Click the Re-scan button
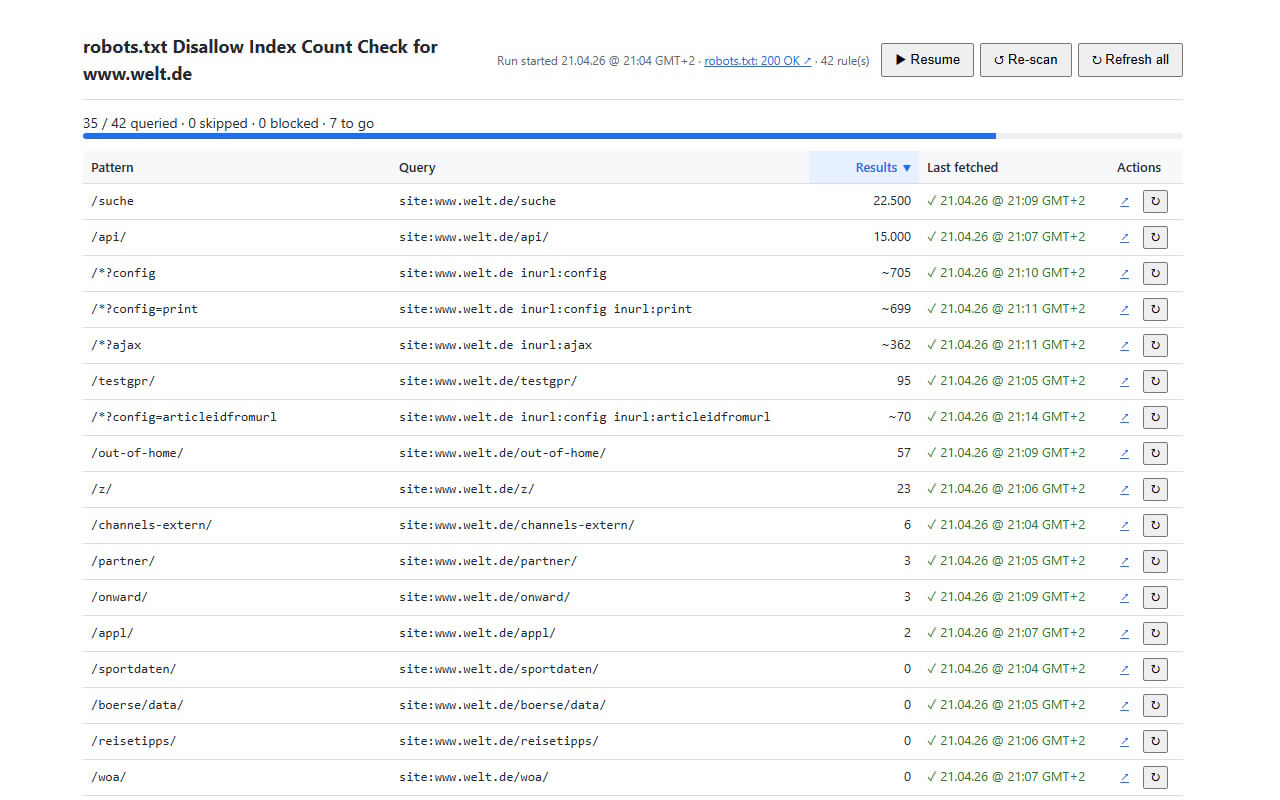 point(1026,60)
